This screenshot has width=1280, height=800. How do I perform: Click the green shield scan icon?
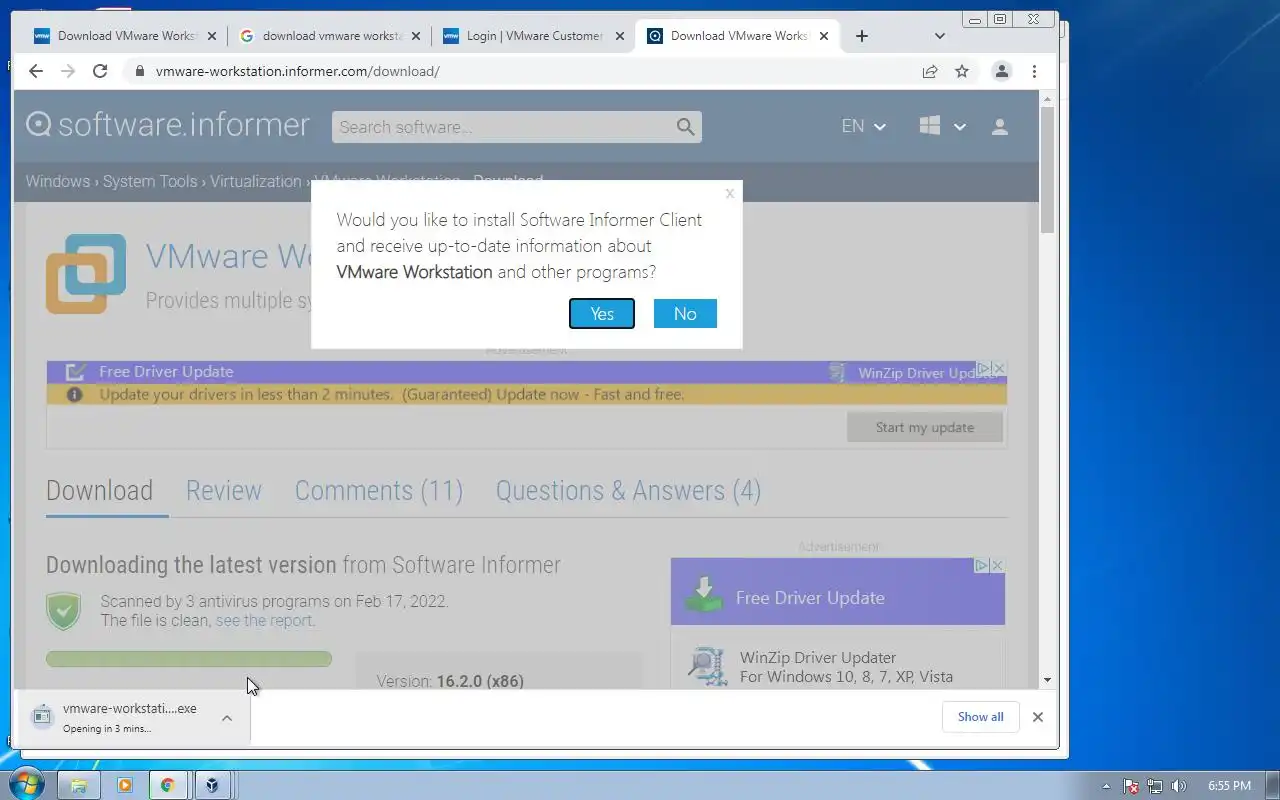point(64,611)
